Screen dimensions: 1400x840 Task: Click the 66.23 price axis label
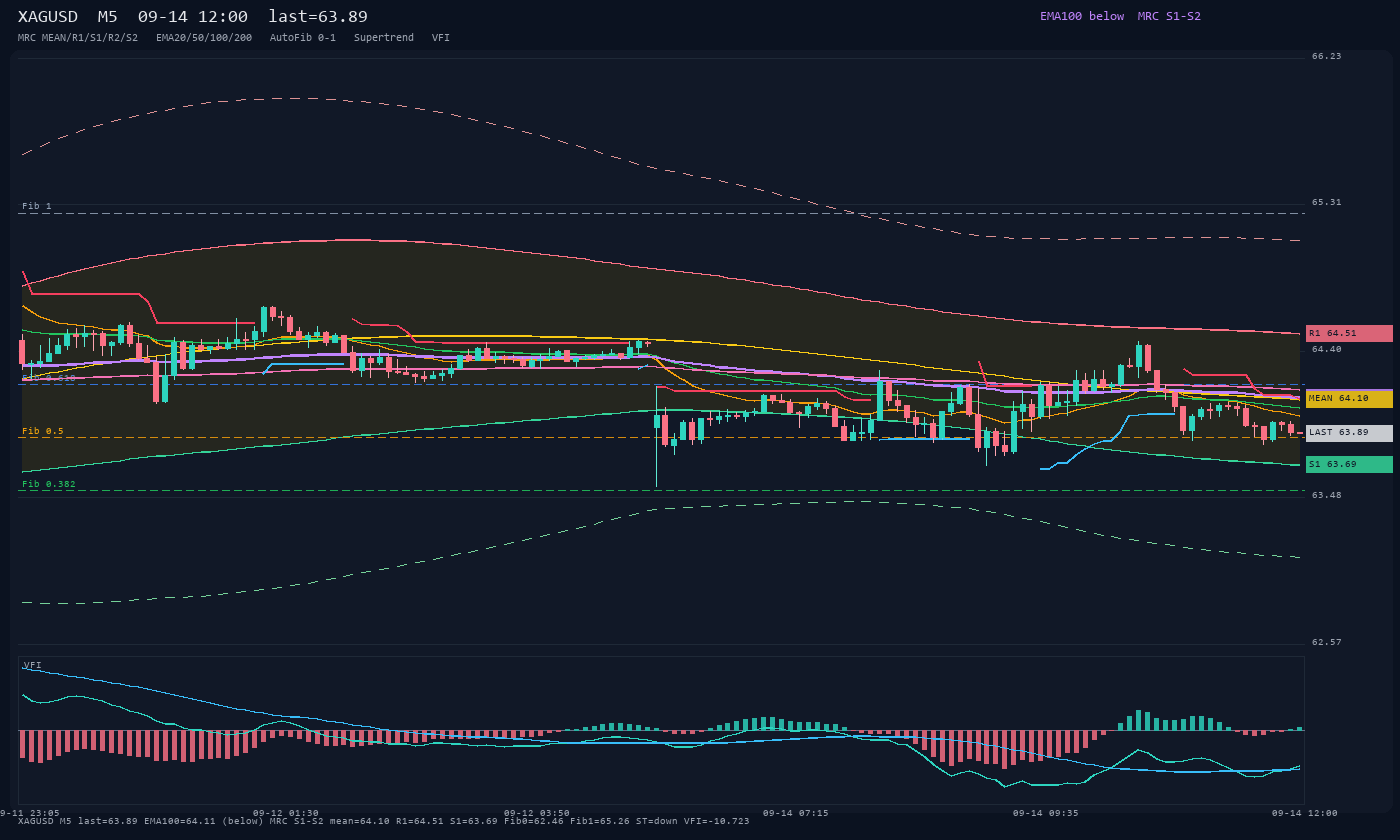tap(1327, 56)
